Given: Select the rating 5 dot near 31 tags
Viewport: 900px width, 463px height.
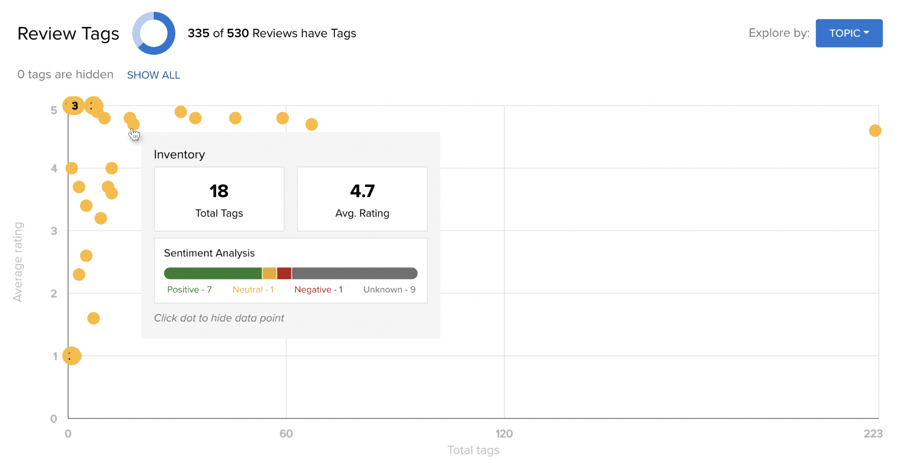Looking at the screenshot, I should [180, 112].
